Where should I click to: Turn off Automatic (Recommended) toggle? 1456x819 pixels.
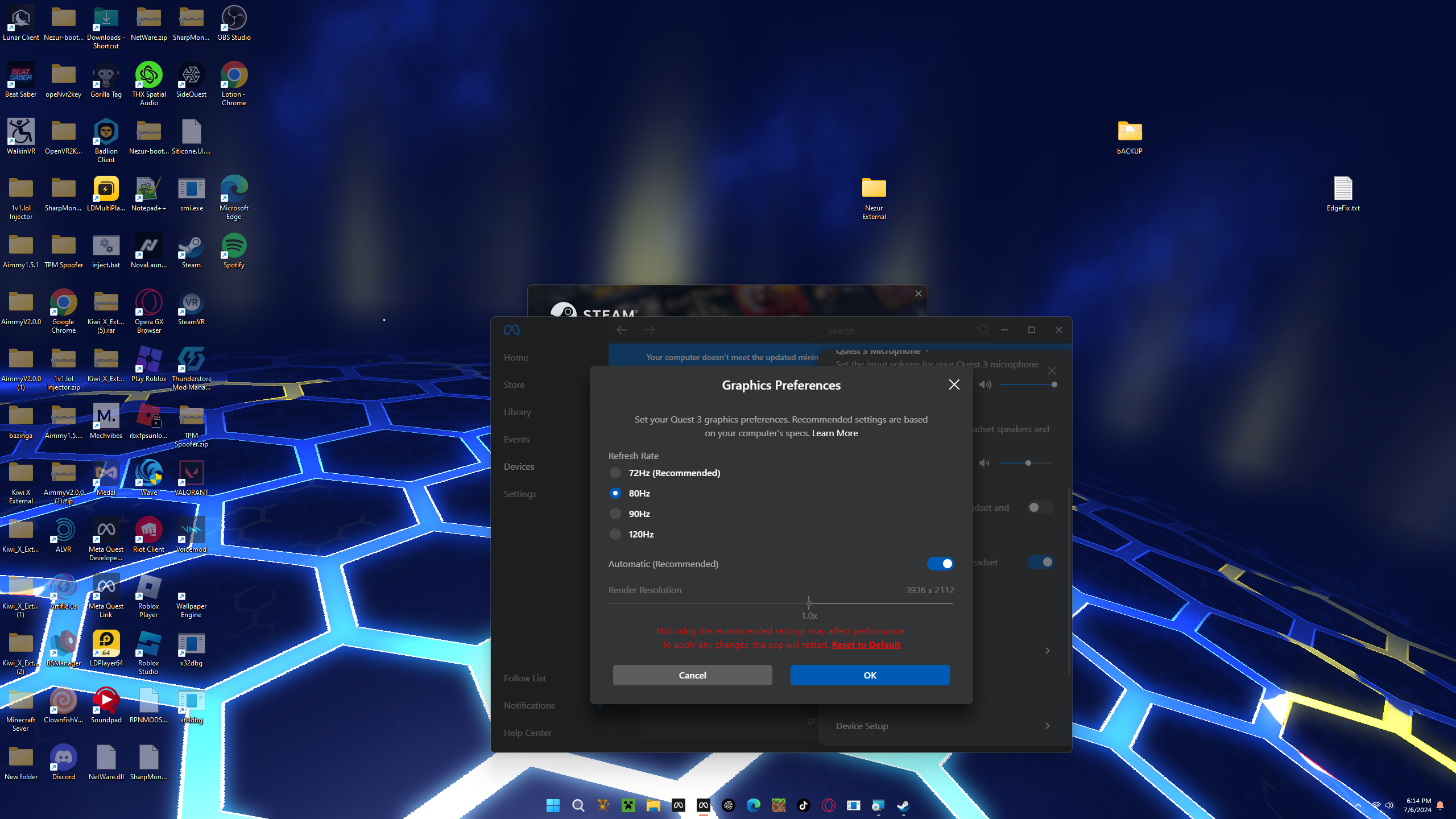click(x=940, y=564)
